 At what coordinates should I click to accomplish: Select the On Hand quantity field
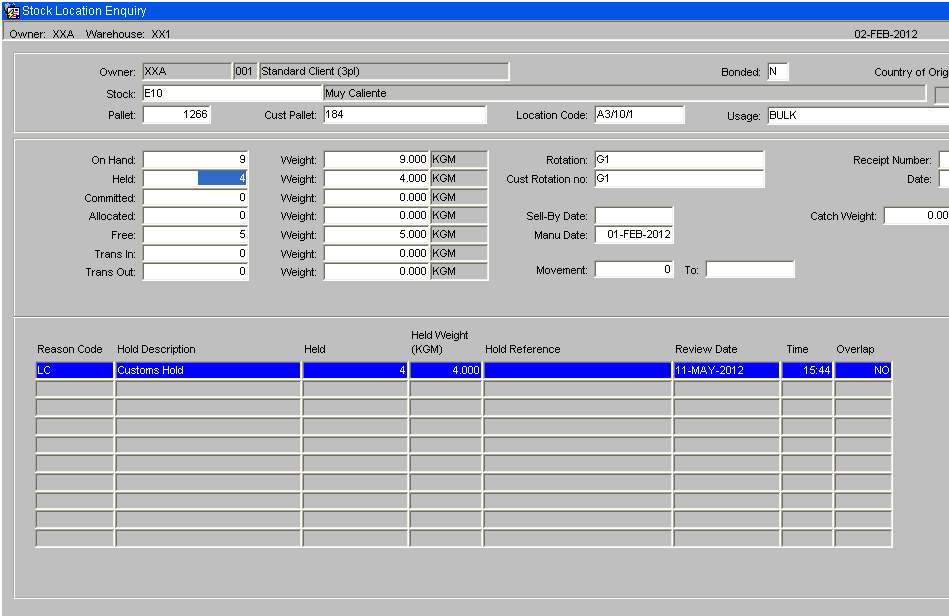[195, 160]
